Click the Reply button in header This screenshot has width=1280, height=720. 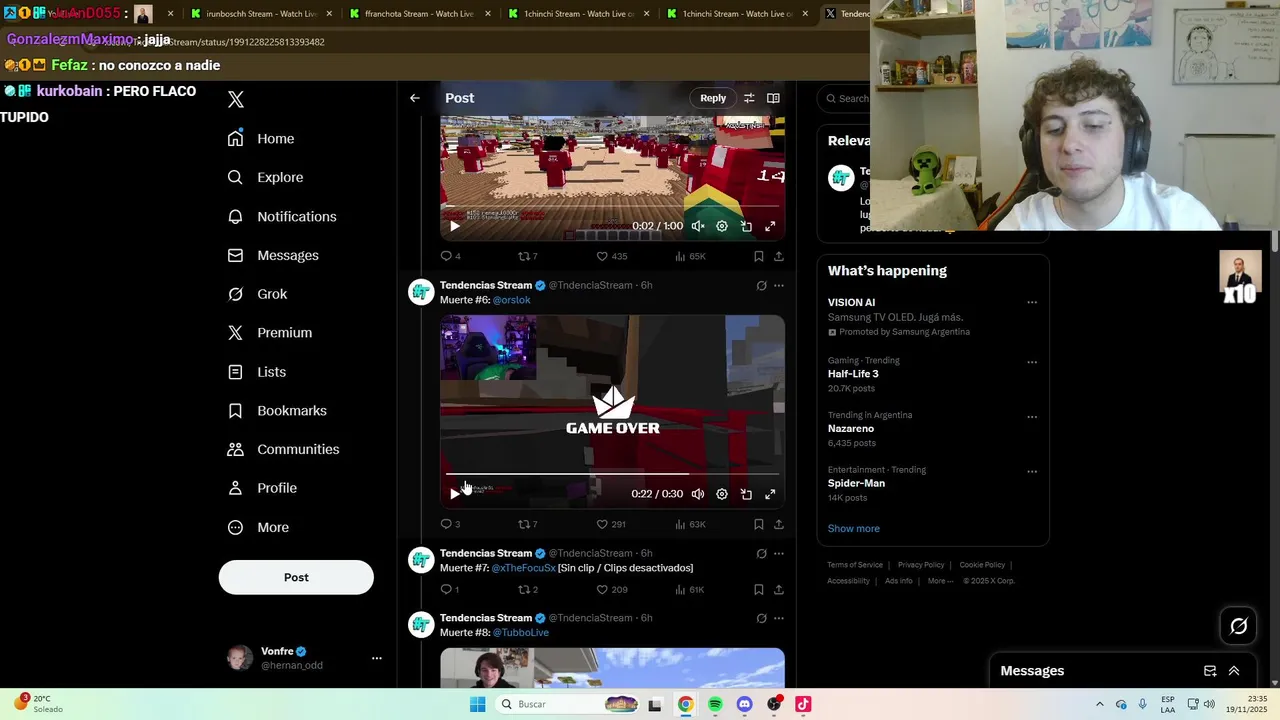pos(713,98)
